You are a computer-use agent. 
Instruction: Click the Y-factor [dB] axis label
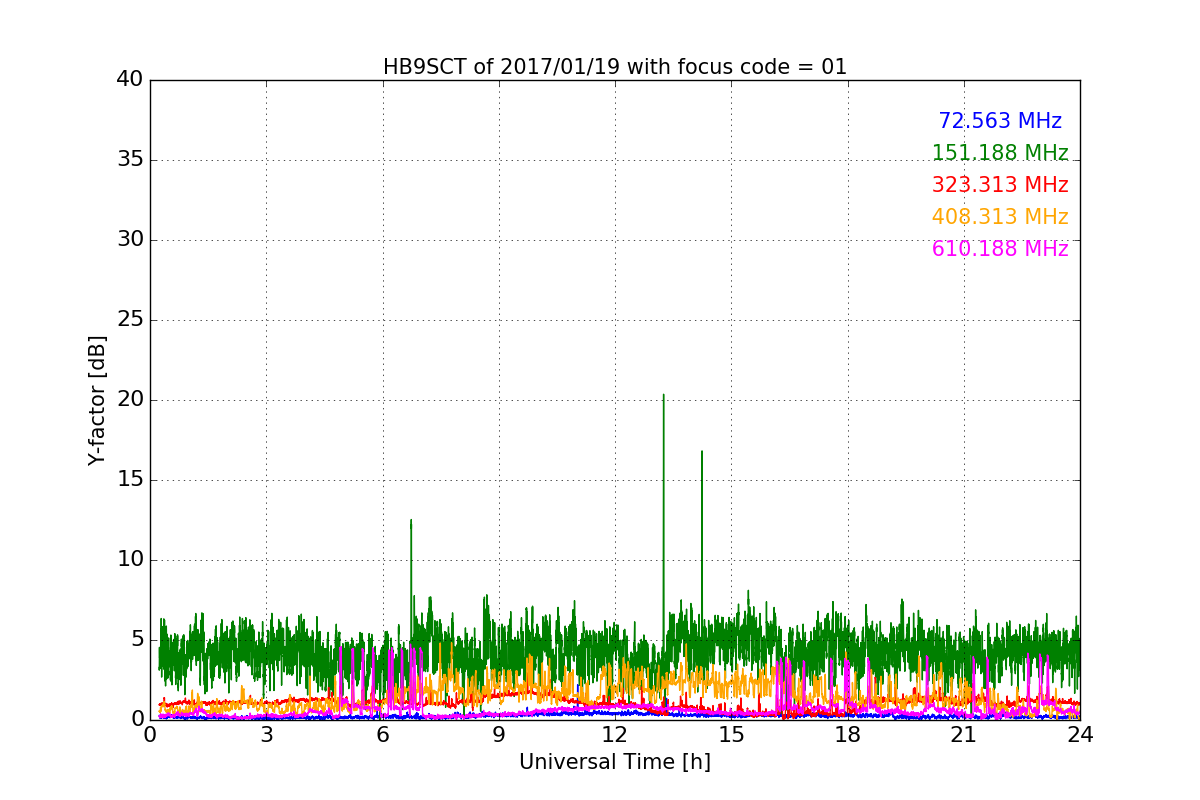pyautogui.click(x=97, y=400)
